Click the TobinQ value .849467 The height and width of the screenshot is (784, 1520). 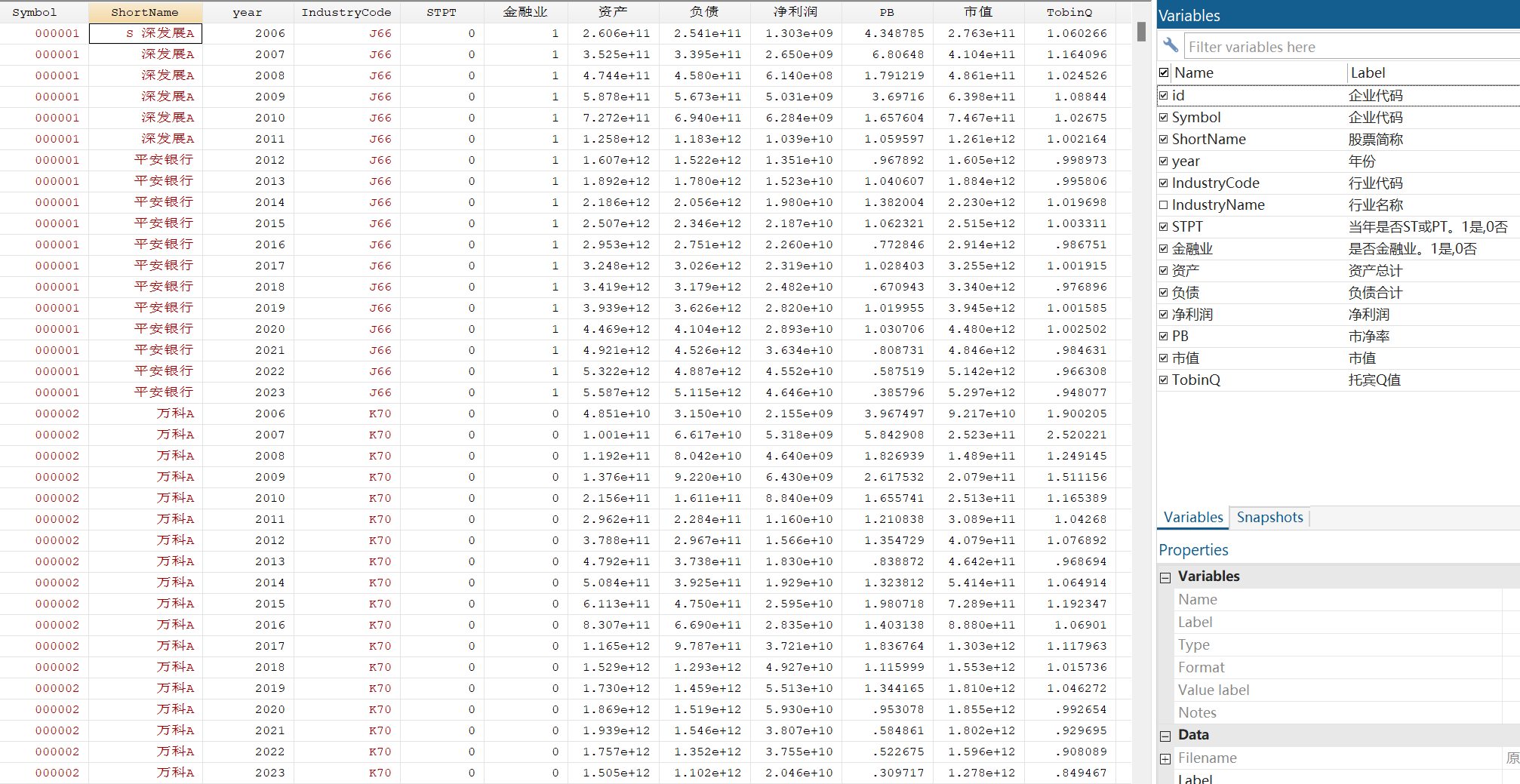(x=1069, y=773)
